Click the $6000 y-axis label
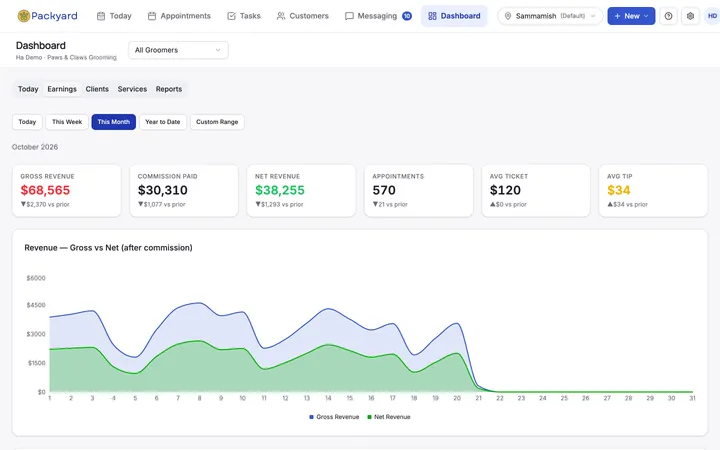This screenshot has height=450, width=720. point(36,278)
